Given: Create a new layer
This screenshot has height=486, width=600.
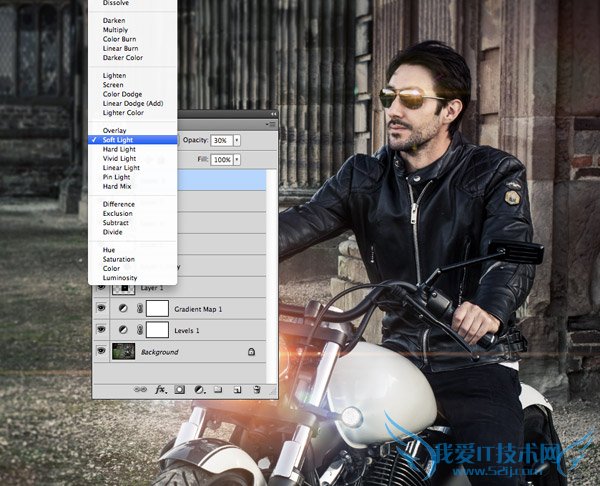Looking at the screenshot, I should (237, 390).
